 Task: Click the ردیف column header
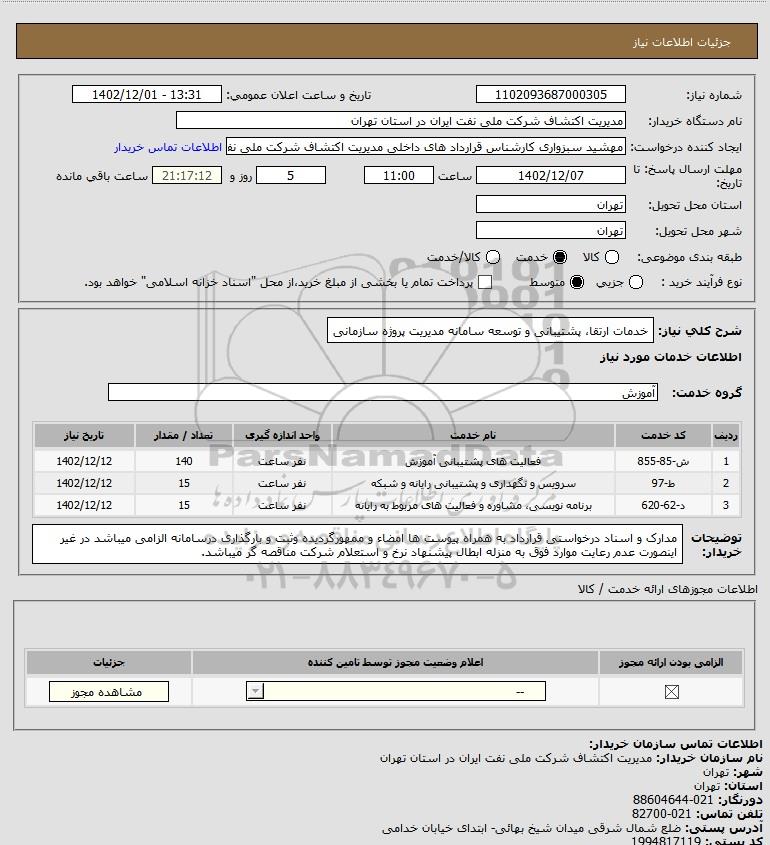click(x=725, y=435)
